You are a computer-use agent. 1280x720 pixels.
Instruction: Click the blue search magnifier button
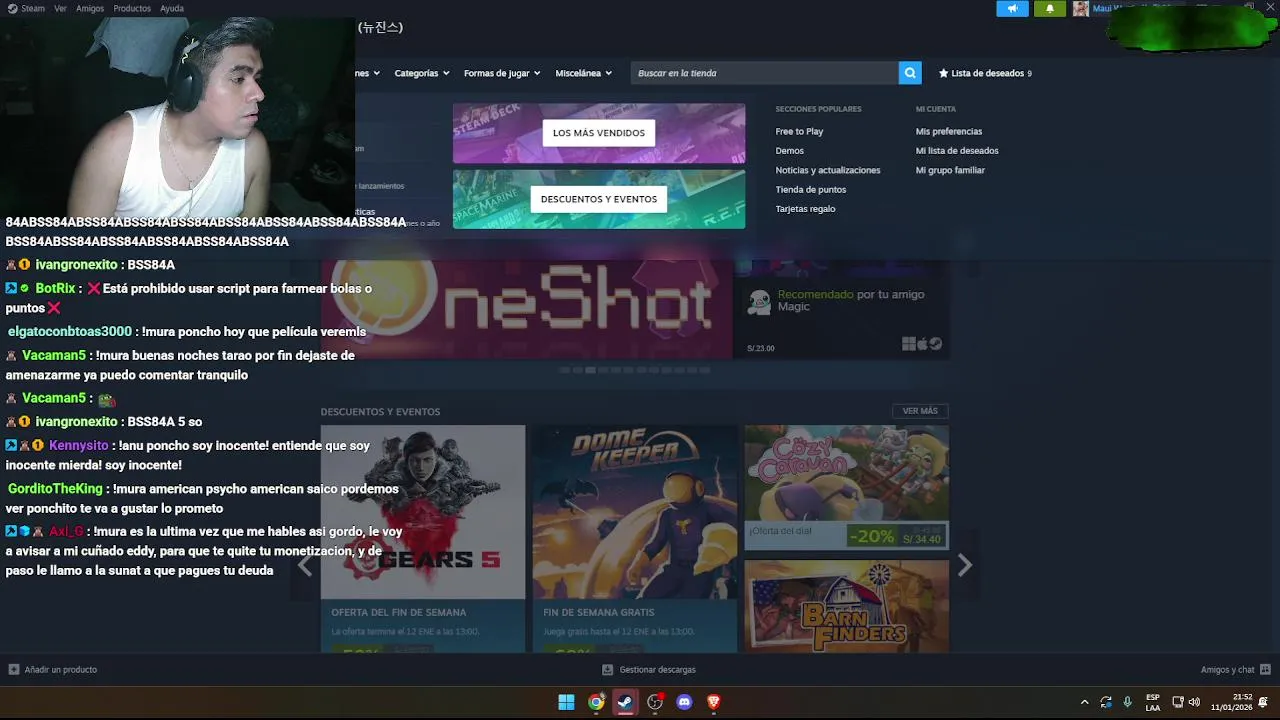tap(910, 73)
